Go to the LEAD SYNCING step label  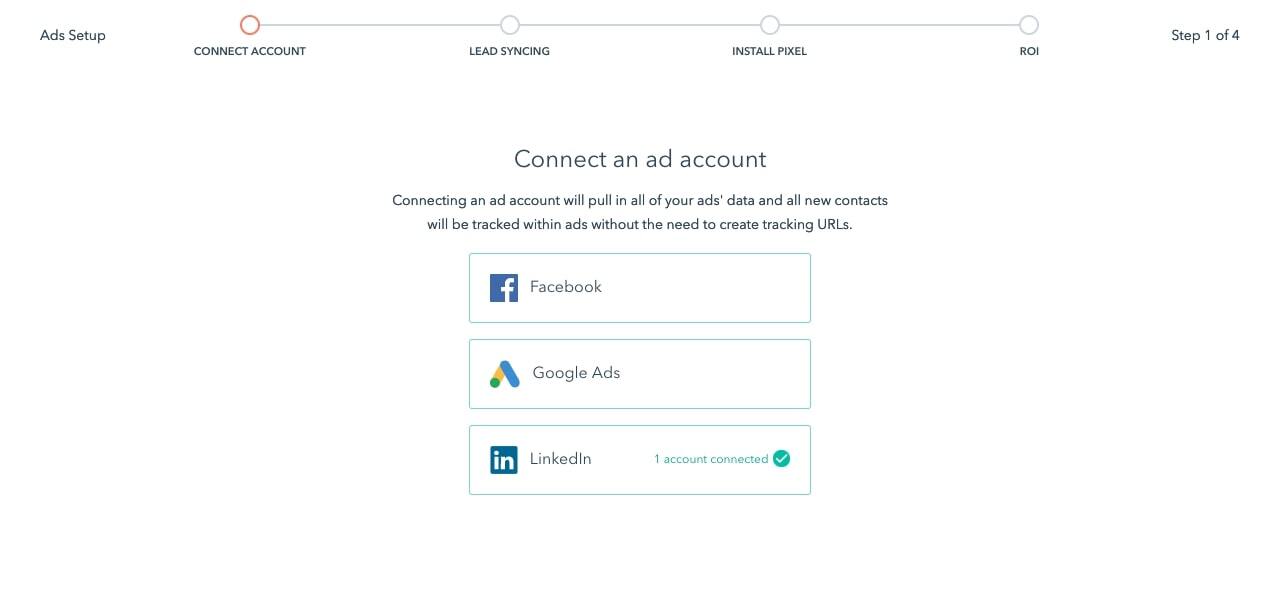pos(509,51)
